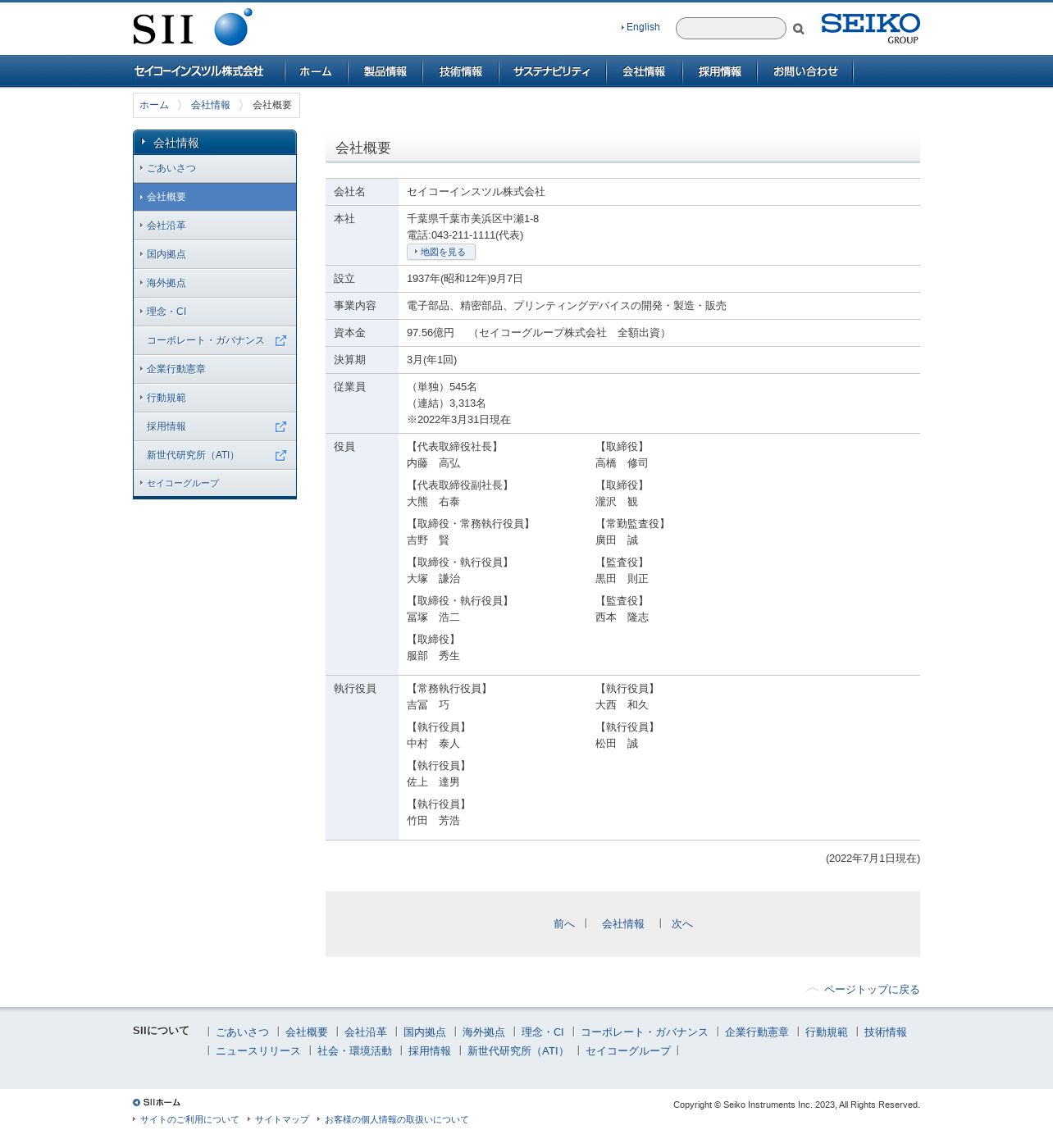Click the magnifier search icon
The height and width of the screenshot is (1148, 1053).
click(x=799, y=29)
